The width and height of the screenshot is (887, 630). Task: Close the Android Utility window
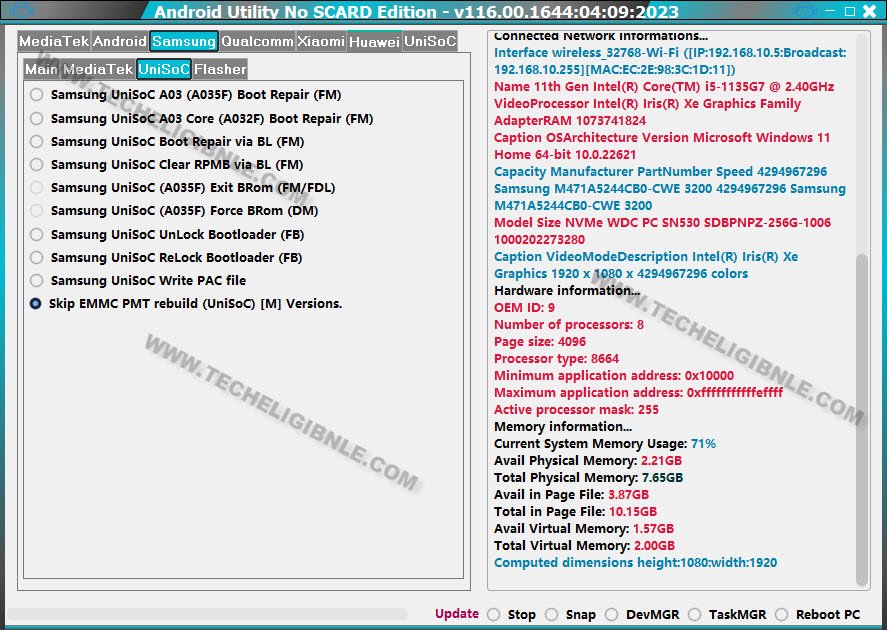coord(869,11)
